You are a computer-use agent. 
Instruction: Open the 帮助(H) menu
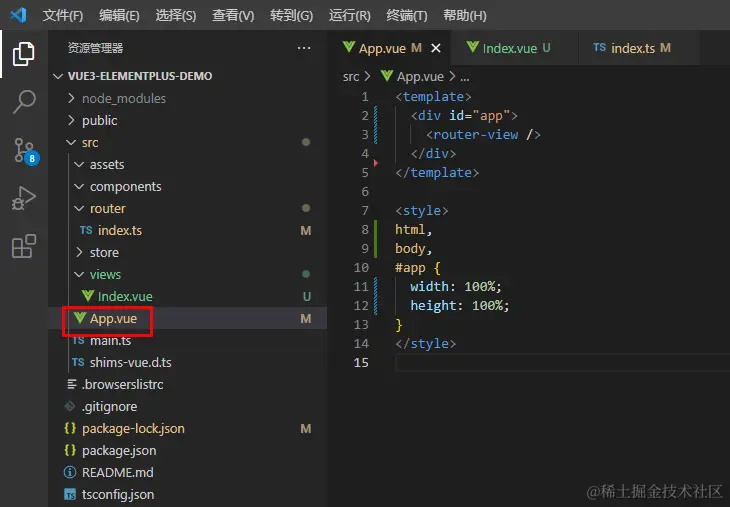(x=465, y=15)
